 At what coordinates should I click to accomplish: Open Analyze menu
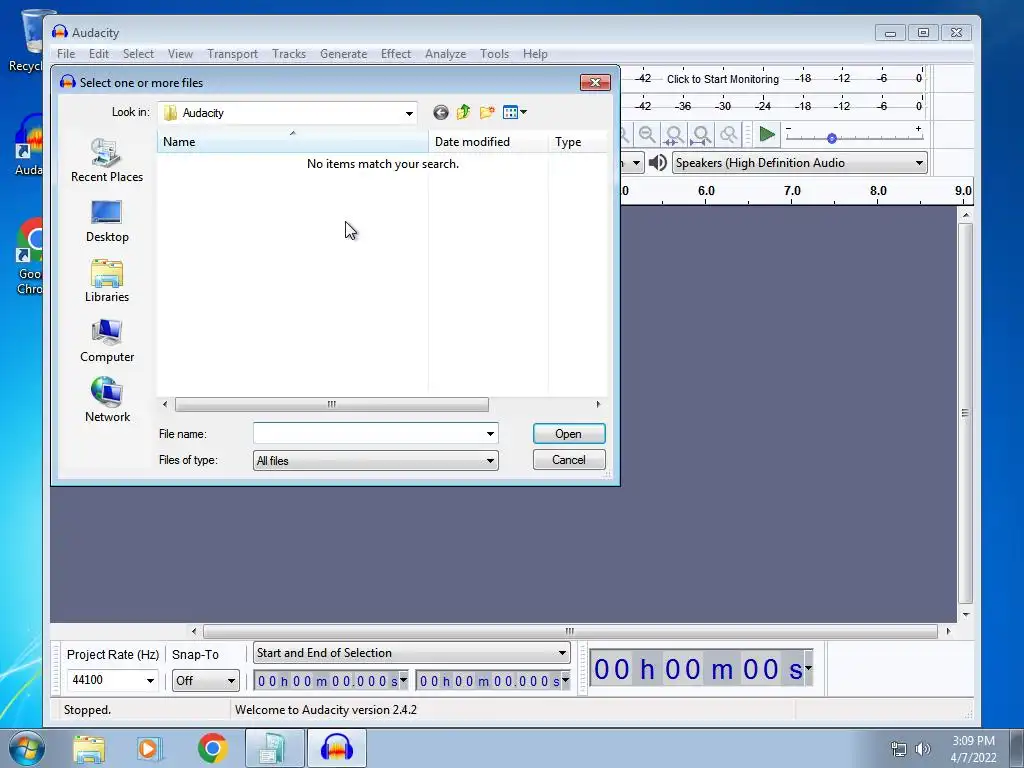click(445, 54)
